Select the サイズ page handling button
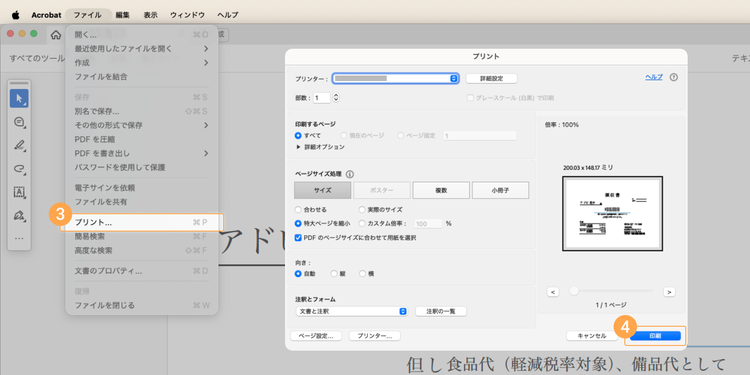Viewport: 750px width, 375px height. pos(322,190)
